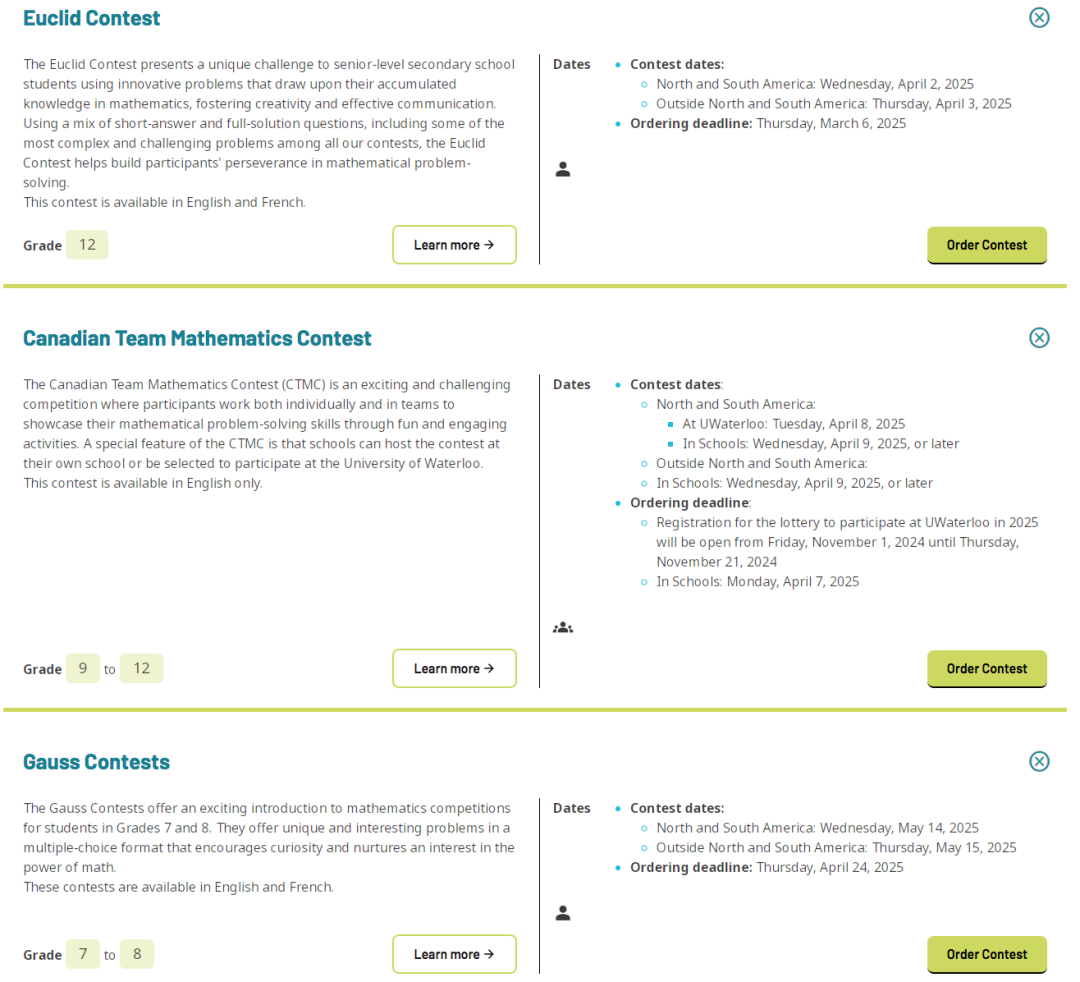Close the Canadian Team Mathematics Contest card
Image resolution: width=1080 pixels, height=982 pixels.
coord(1039,337)
